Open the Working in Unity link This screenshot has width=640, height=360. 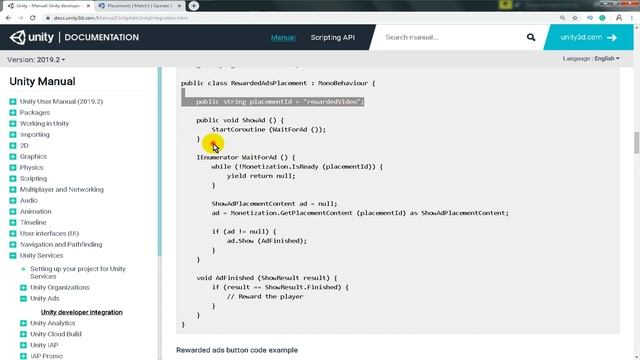coord(44,124)
